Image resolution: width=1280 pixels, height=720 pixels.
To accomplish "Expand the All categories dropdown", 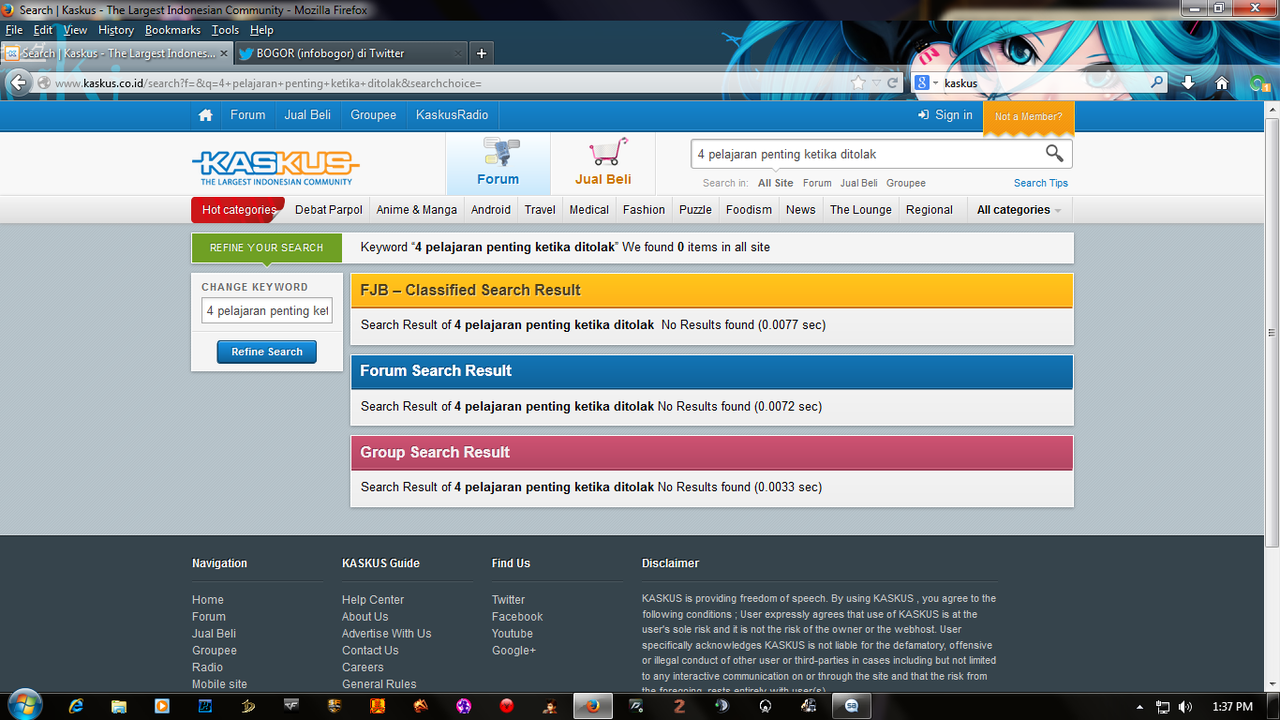I will coord(1019,210).
